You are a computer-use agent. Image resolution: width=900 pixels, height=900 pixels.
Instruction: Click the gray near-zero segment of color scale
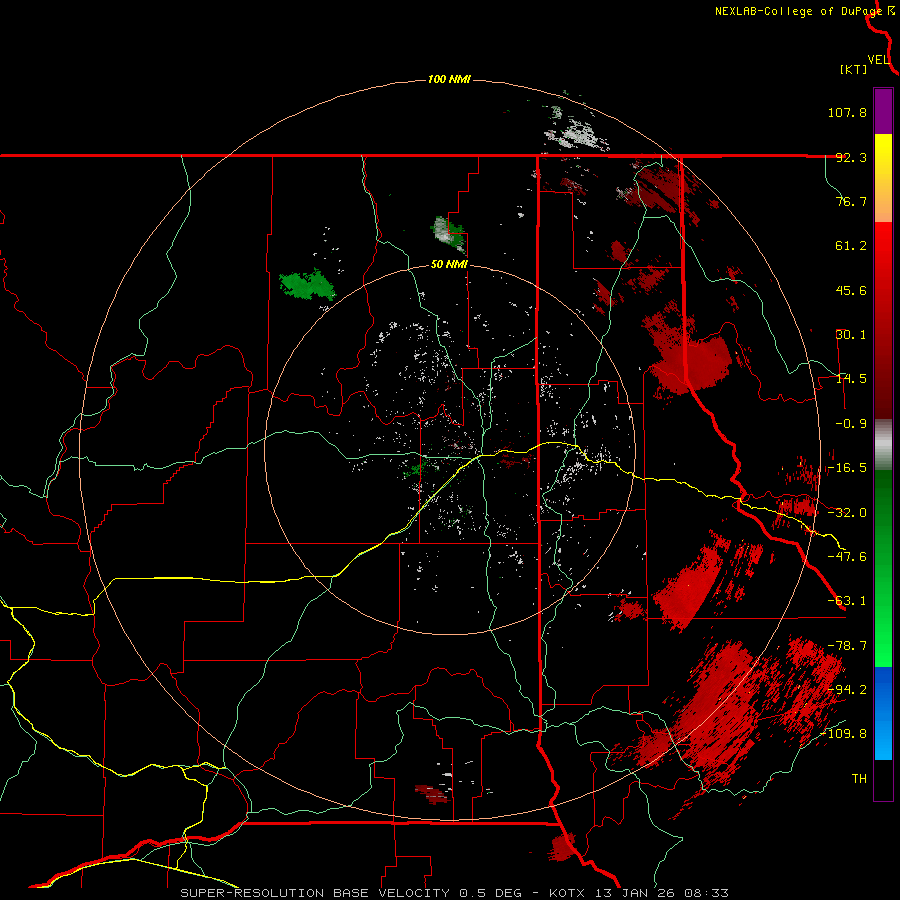(883, 445)
